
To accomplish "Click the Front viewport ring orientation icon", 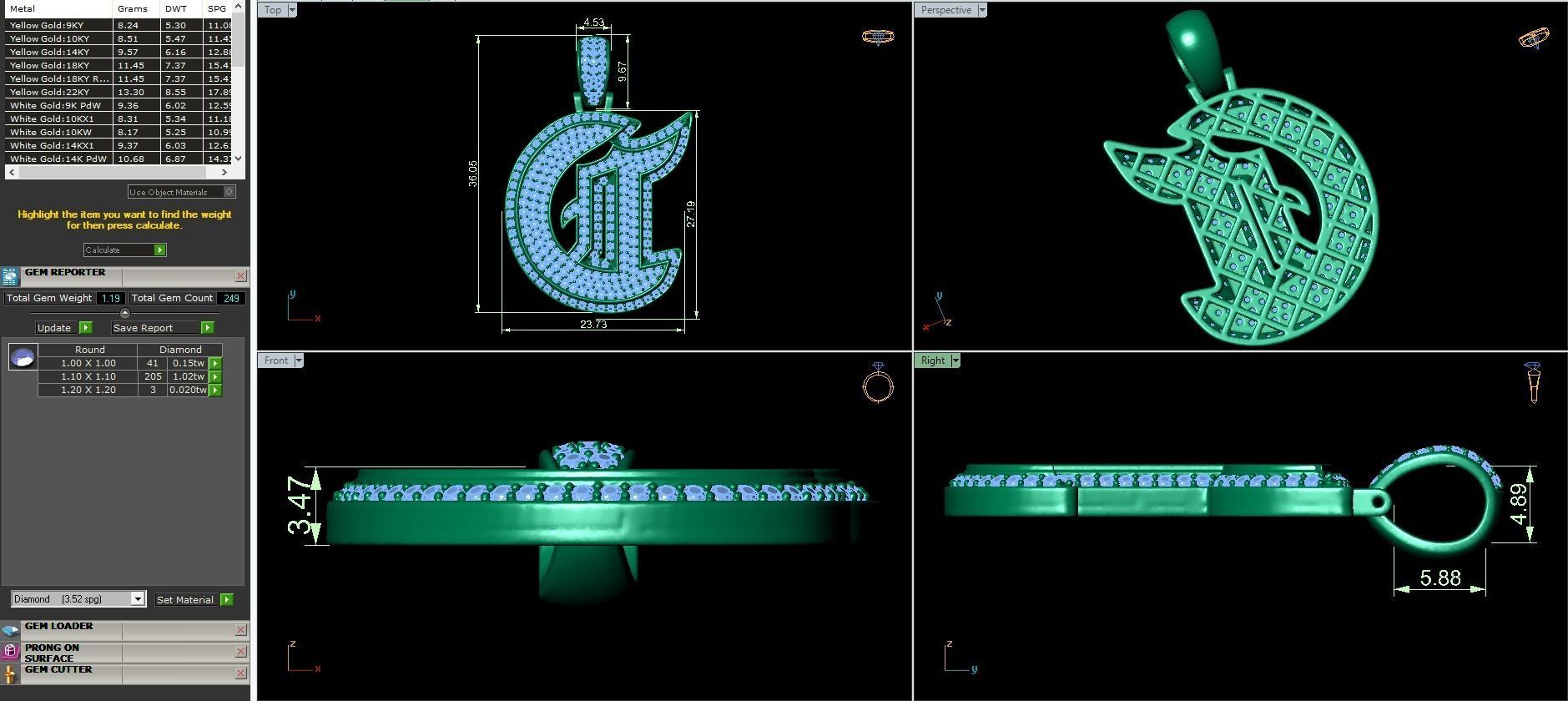I will [878, 383].
